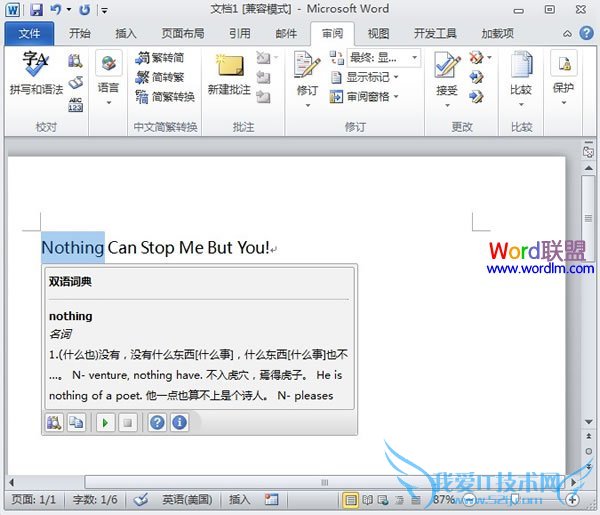Toggle Insert mode in the status bar
Screen dimensions: 600x515
pos(240,499)
